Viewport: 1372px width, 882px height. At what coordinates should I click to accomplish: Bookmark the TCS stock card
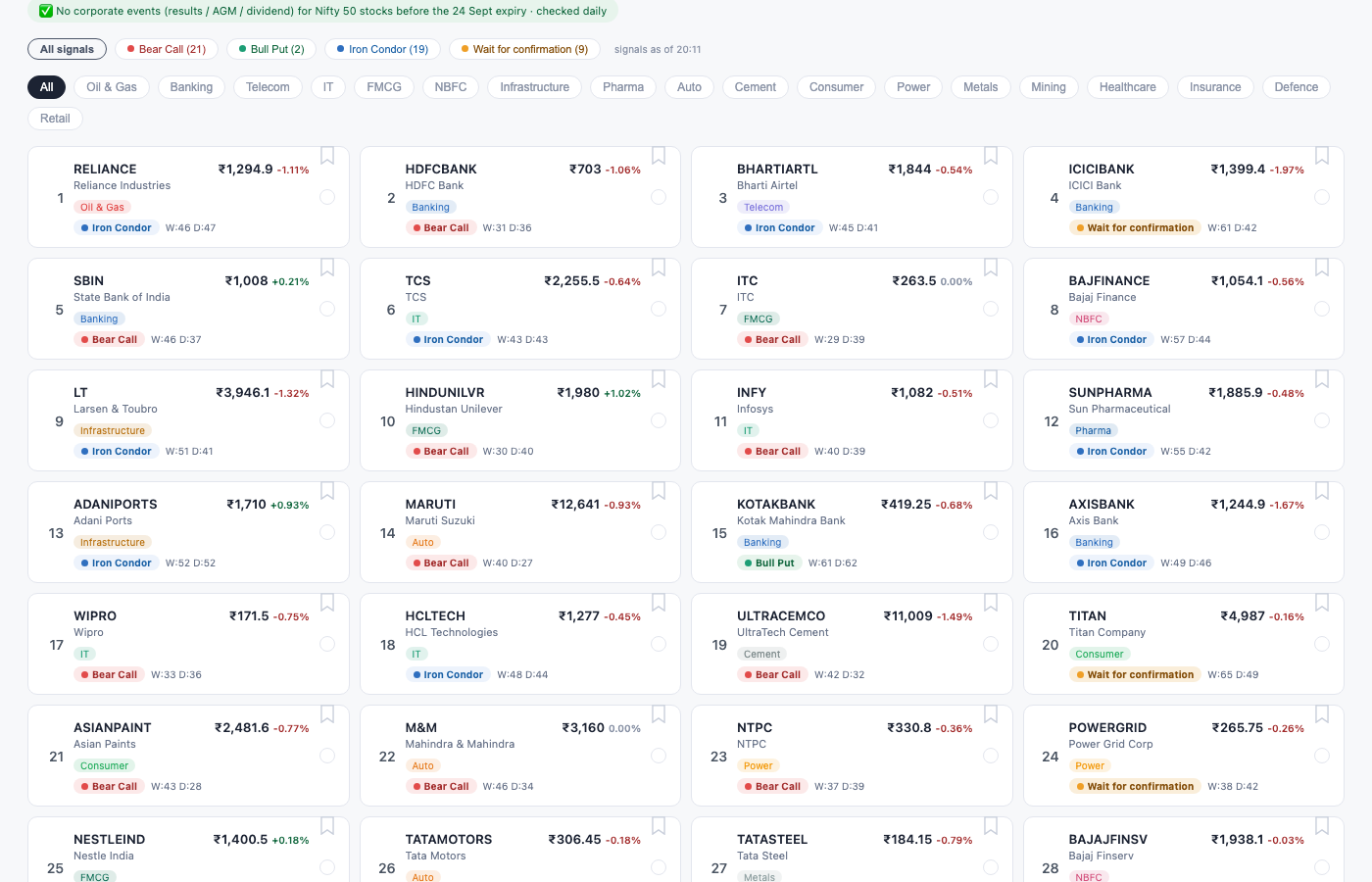(x=659, y=268)
